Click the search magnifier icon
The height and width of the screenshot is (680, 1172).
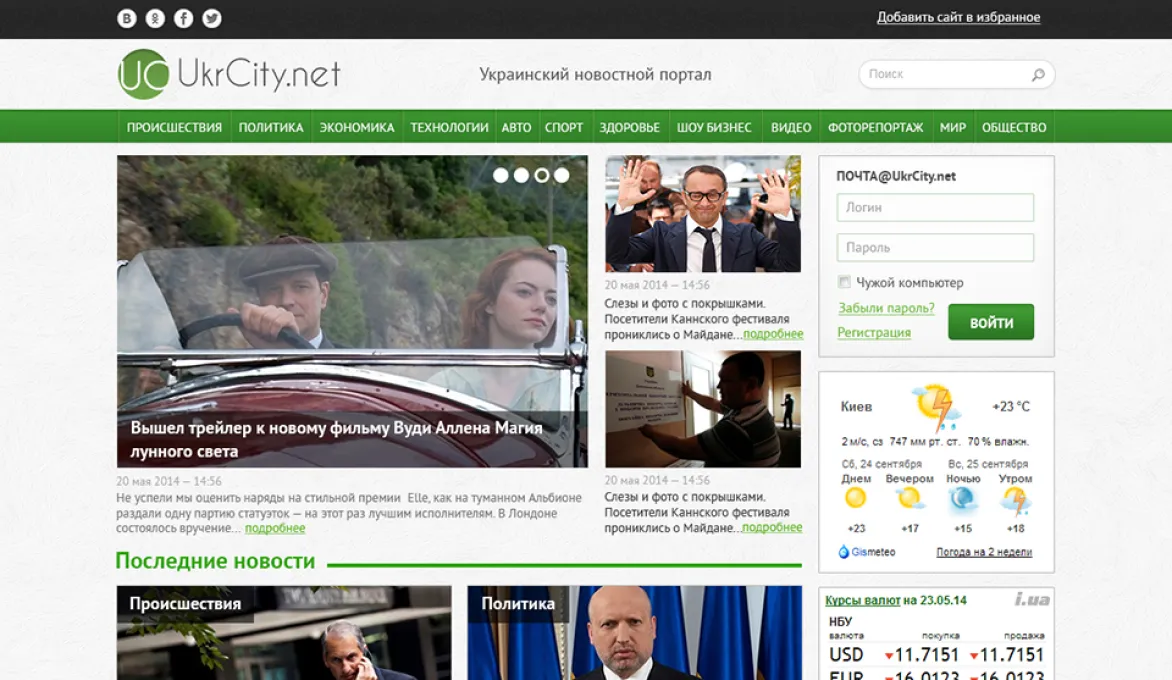[1038, 75]
